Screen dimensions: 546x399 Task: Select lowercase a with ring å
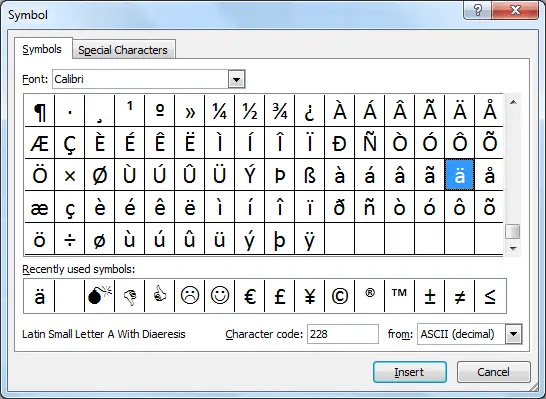(489, 175)
